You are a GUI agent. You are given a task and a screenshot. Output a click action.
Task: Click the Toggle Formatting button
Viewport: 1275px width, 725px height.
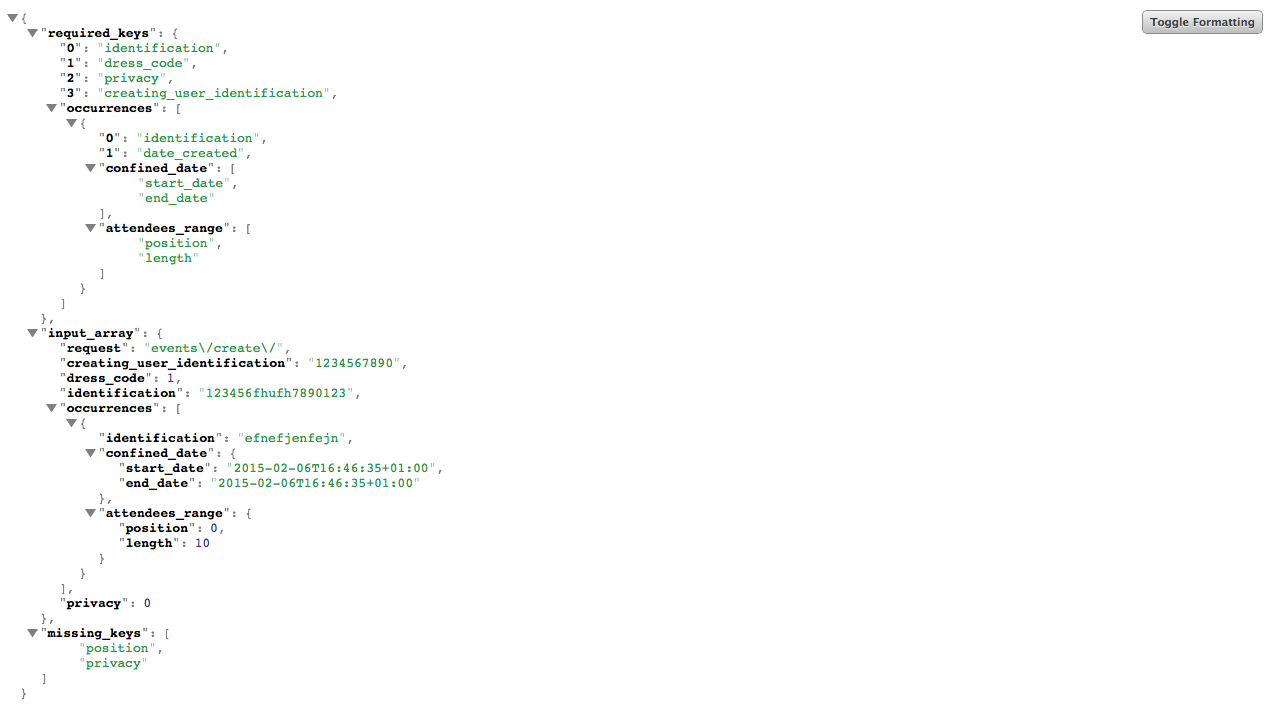[1202, 22]
